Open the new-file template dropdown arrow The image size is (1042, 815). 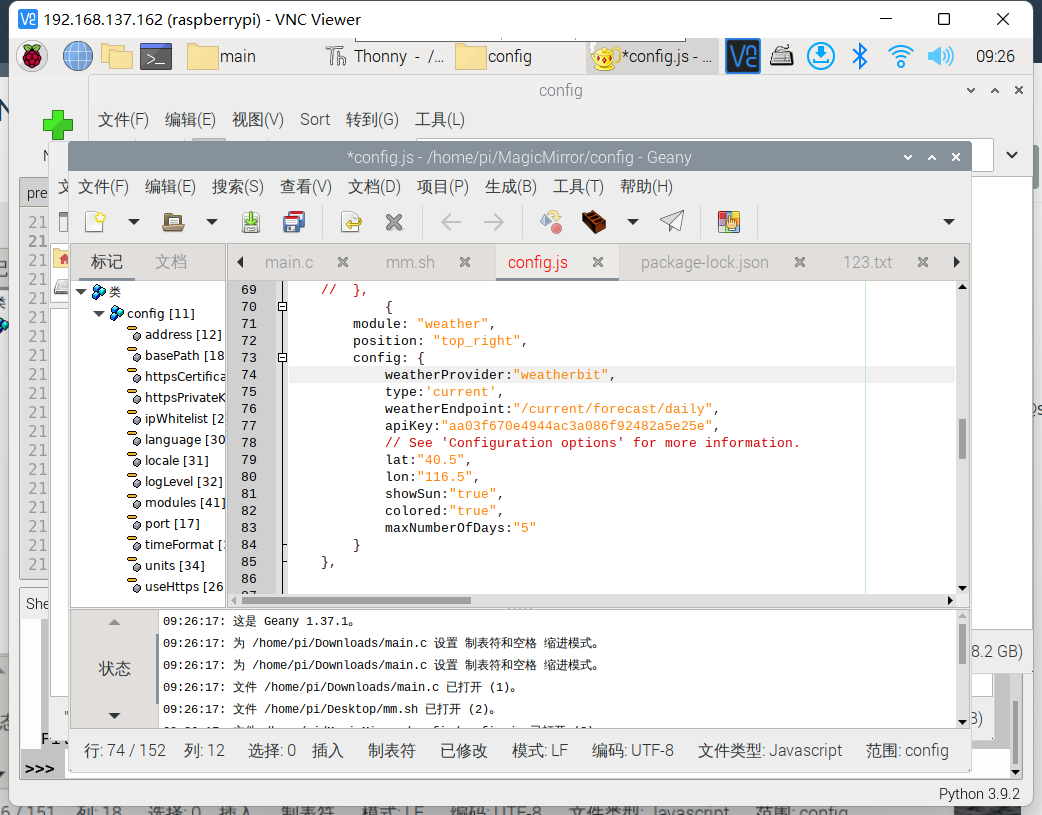(134, 222)
